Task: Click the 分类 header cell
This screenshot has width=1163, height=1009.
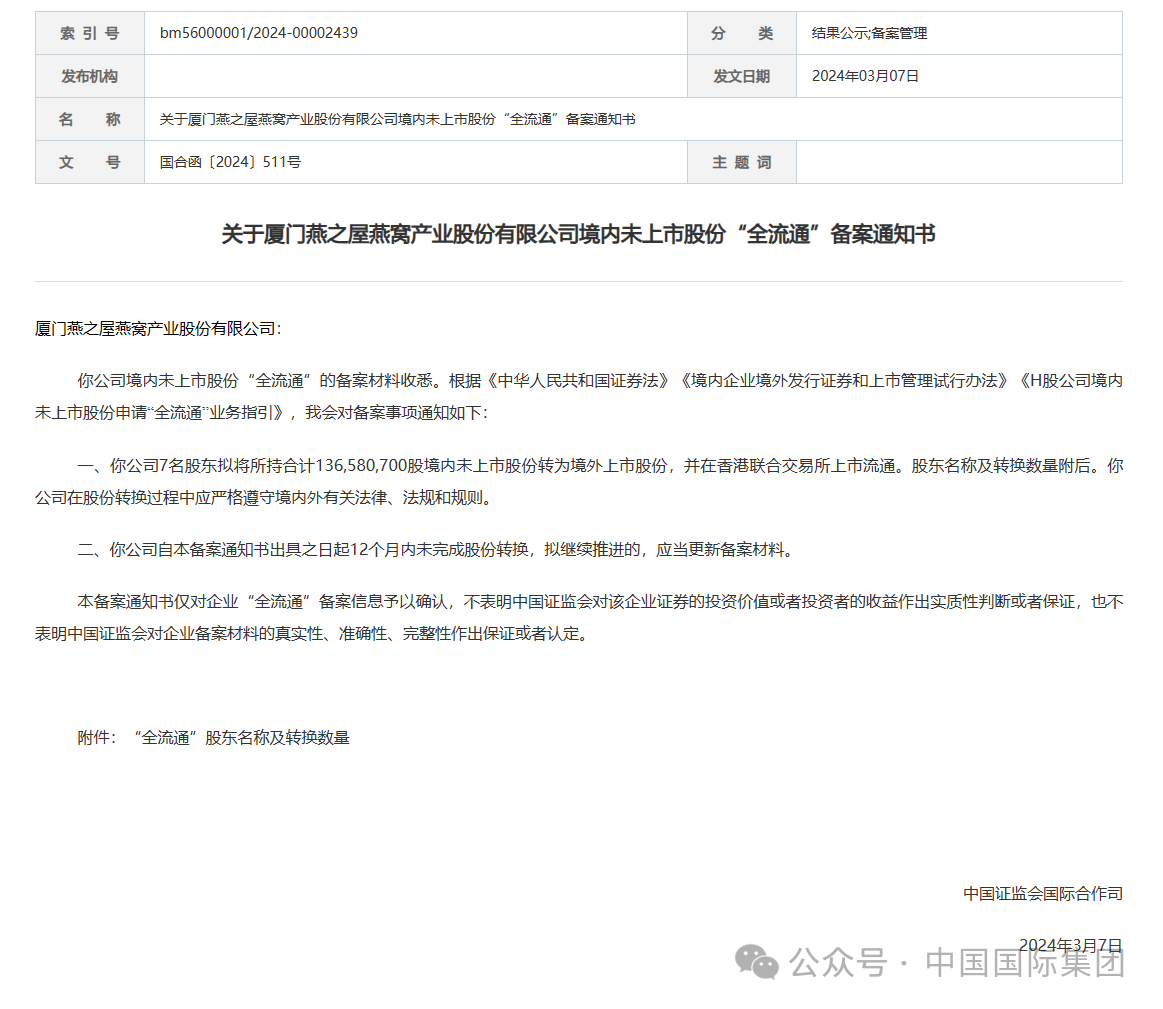Action: click(x=742, y=33)
